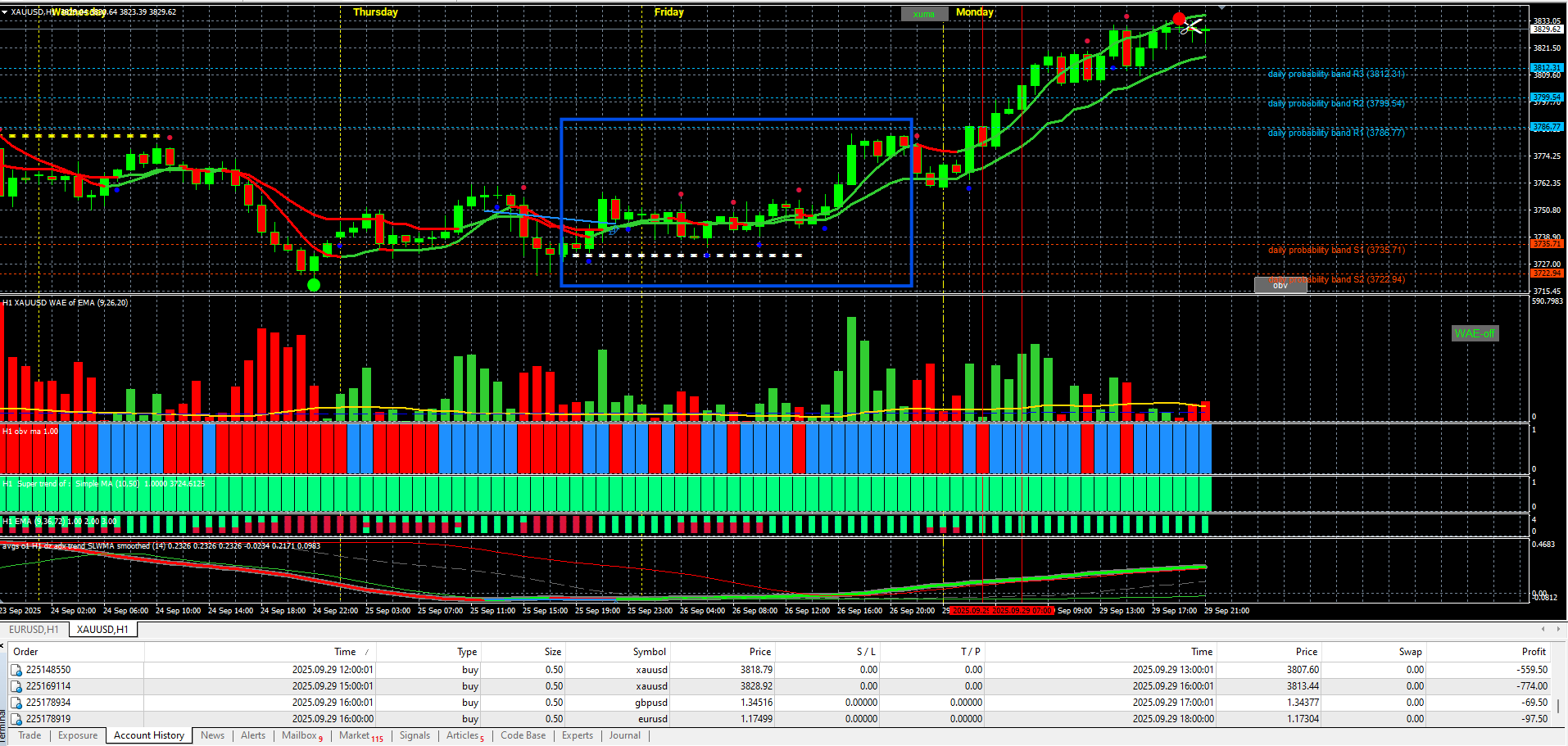The image size is (1568, 746).
Task: Switch to the Experts tab
Action: pos(578,735)
